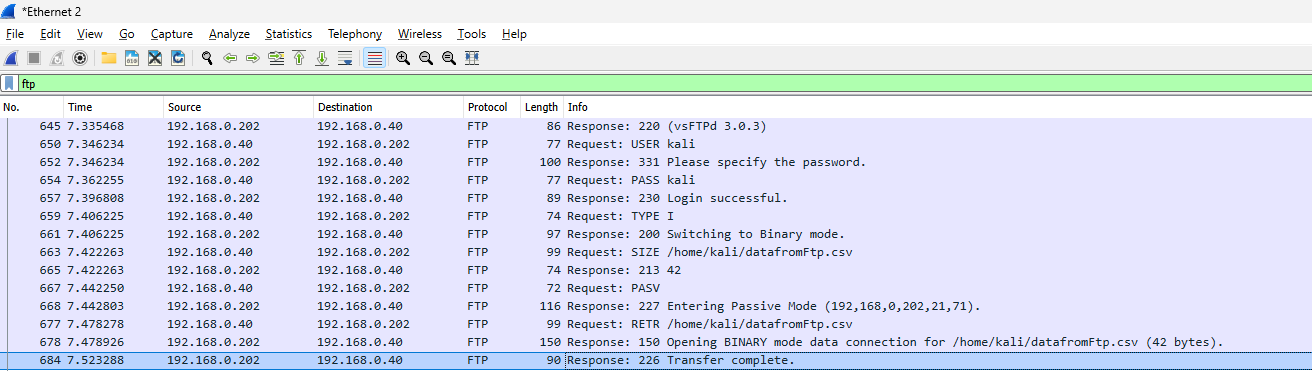Open the Tools menu

[x=472, y=34]
